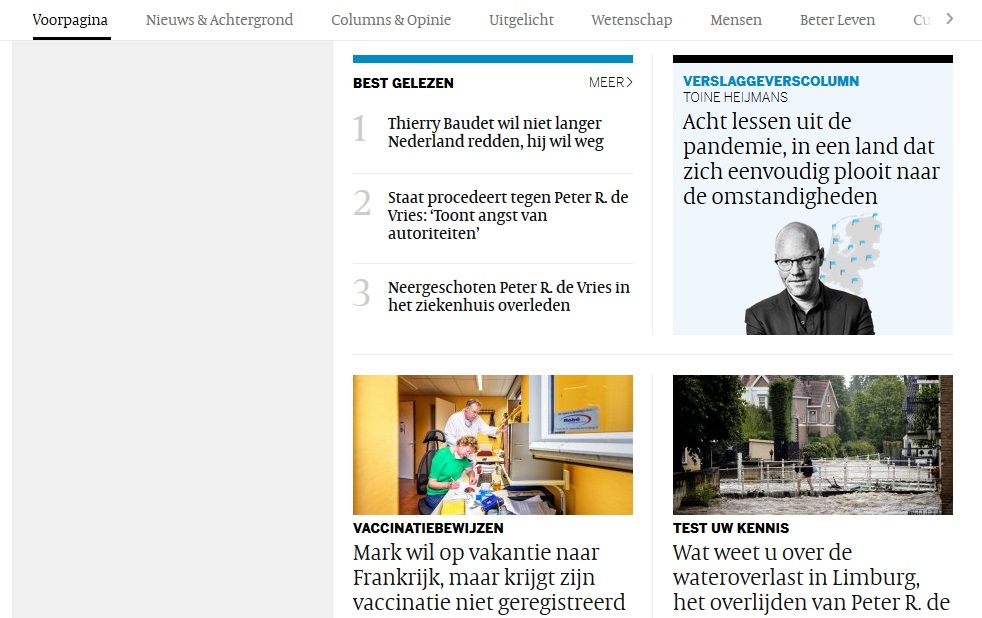
Task: Click the Verslaggeverscolumn label
Action: pyautogui.click(x=771, y=81)
